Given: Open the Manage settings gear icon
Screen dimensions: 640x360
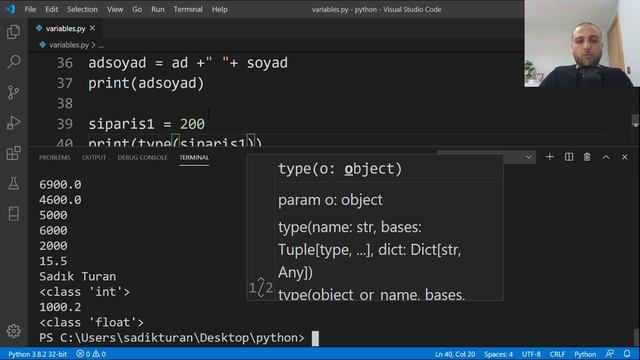Looking at the screenshot, I should (x=13, y=331).
